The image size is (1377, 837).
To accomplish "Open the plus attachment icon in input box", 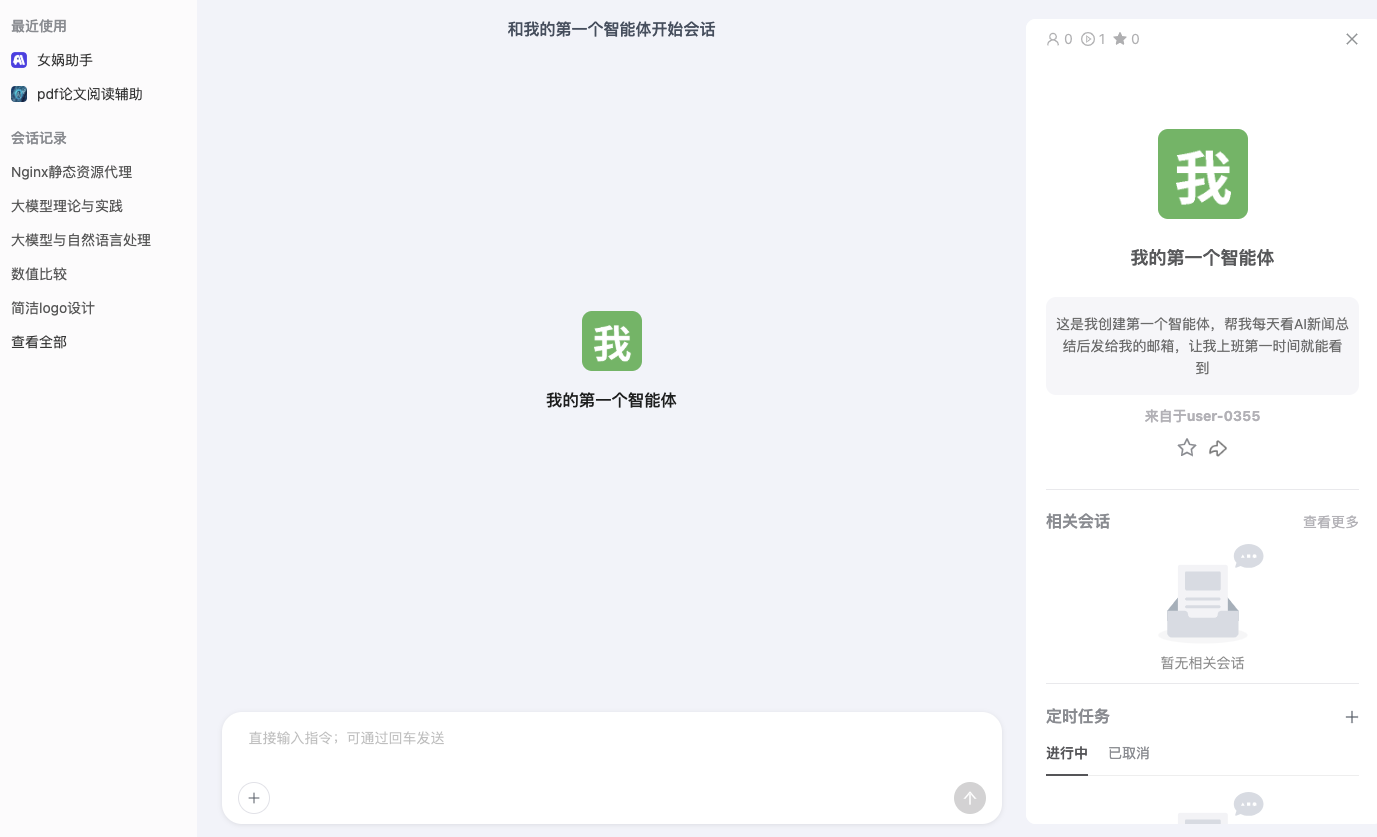I will pyautogui.click(x=254, y=798).
